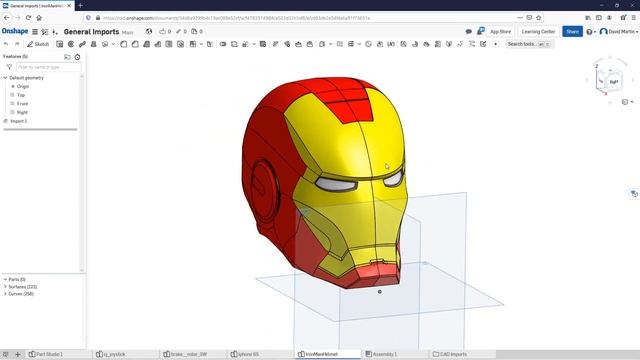Click the Search tools field

point(529,44)
